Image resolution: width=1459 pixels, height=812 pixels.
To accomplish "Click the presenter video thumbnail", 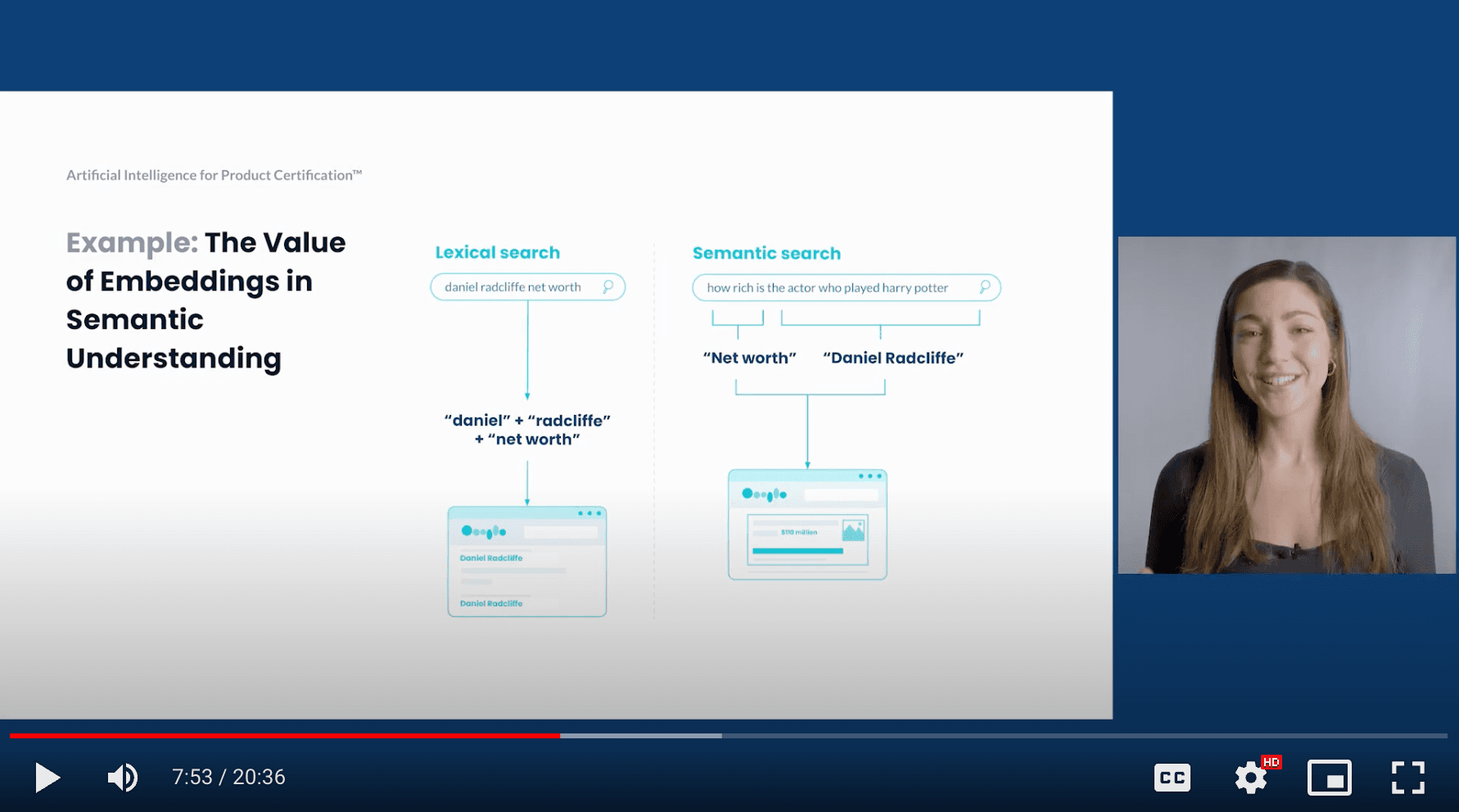I will pyautogui.click(x=1287, y=405).
